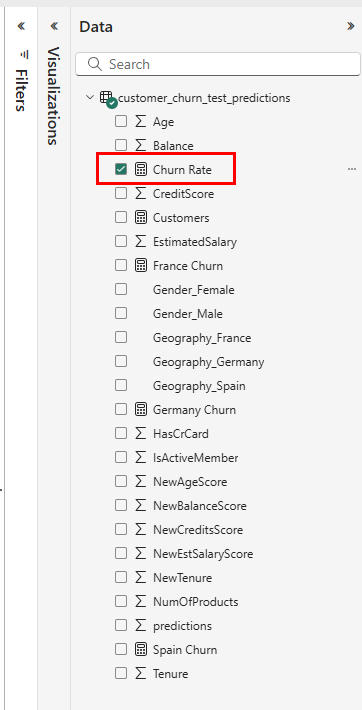Click the search magnifier icon
The image size is (362, 710).
(x=95, y=64)
